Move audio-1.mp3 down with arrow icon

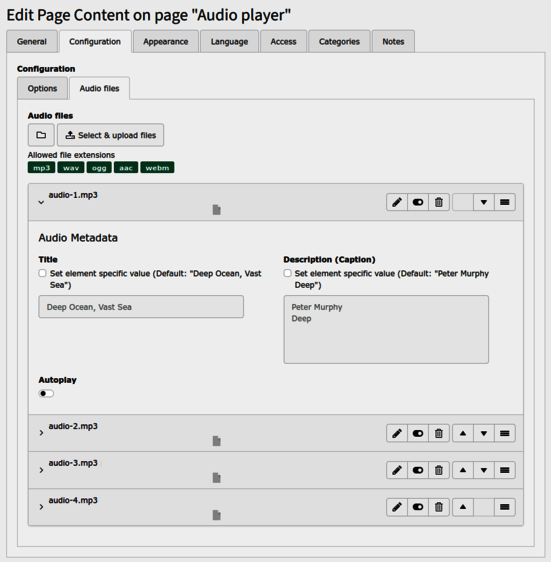(484, 202)
